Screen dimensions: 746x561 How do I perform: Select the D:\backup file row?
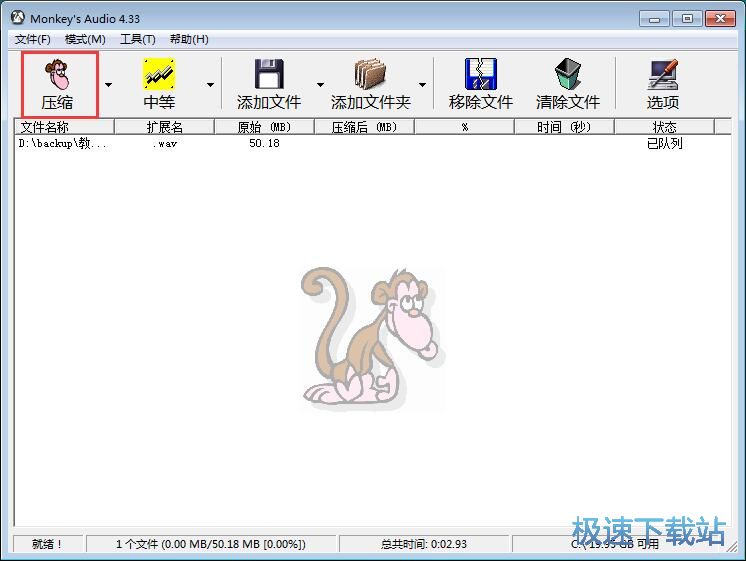373,143
